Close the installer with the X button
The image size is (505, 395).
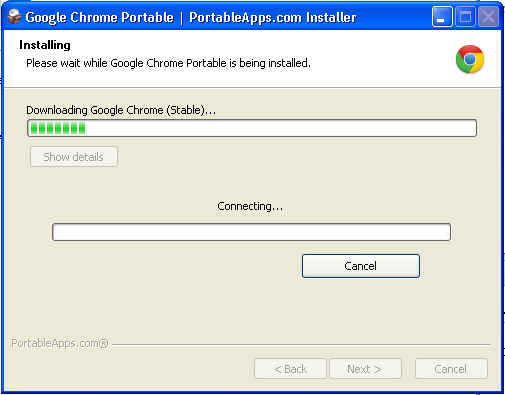pos(488,17)
